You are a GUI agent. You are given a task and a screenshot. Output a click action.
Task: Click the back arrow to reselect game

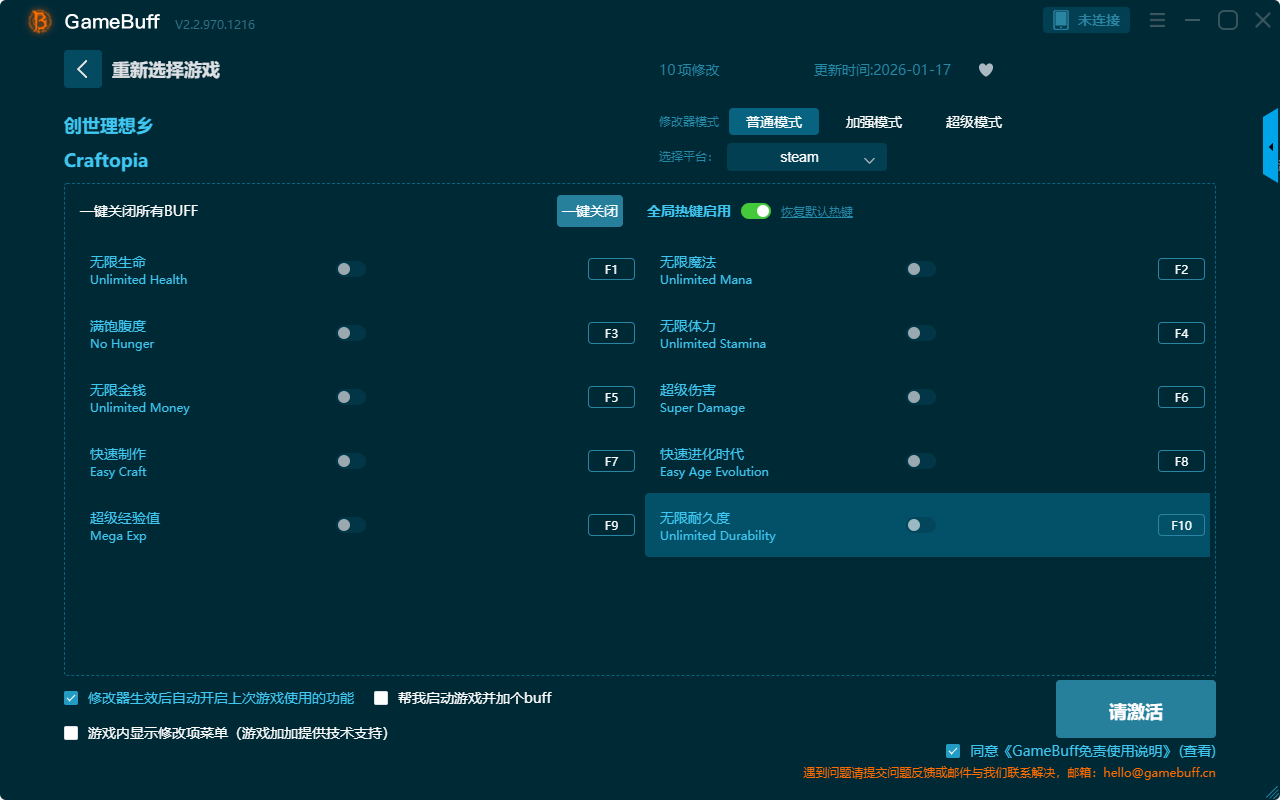(82, 69)
